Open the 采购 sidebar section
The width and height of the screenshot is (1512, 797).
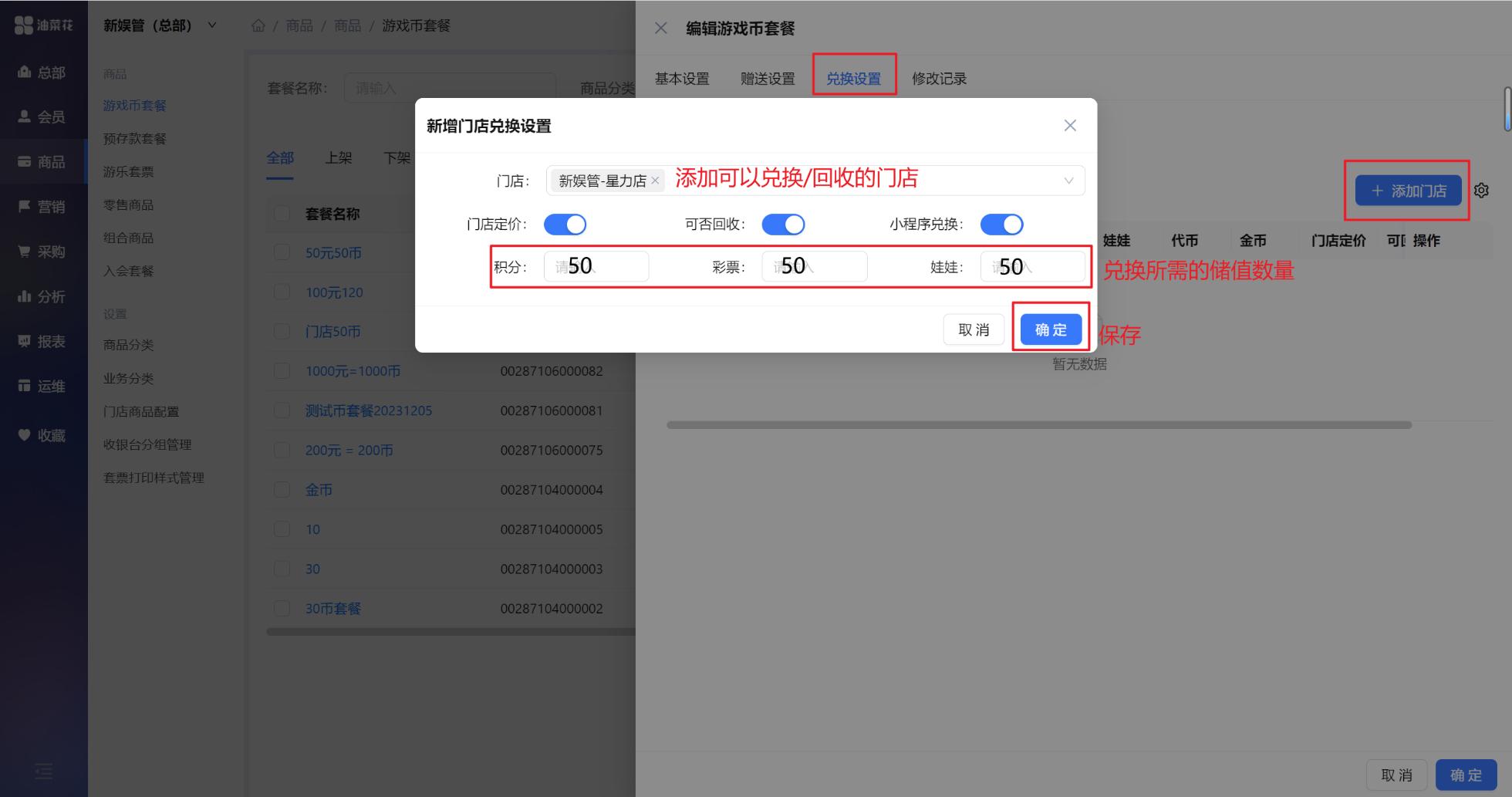(42, 252)
